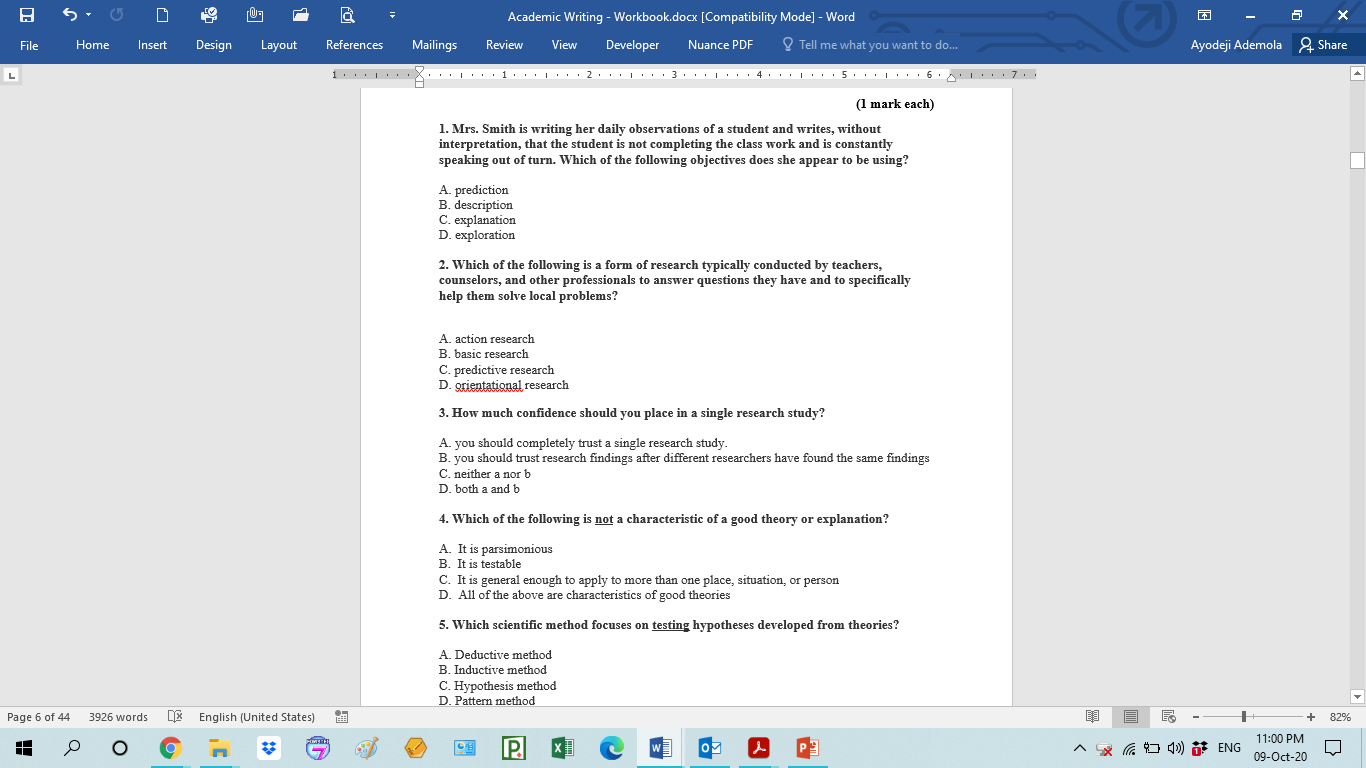Image resolution: width=1366 pixels, height=768 pixels.
Task: Enable Print Layout view
Action: [1131, 716]
